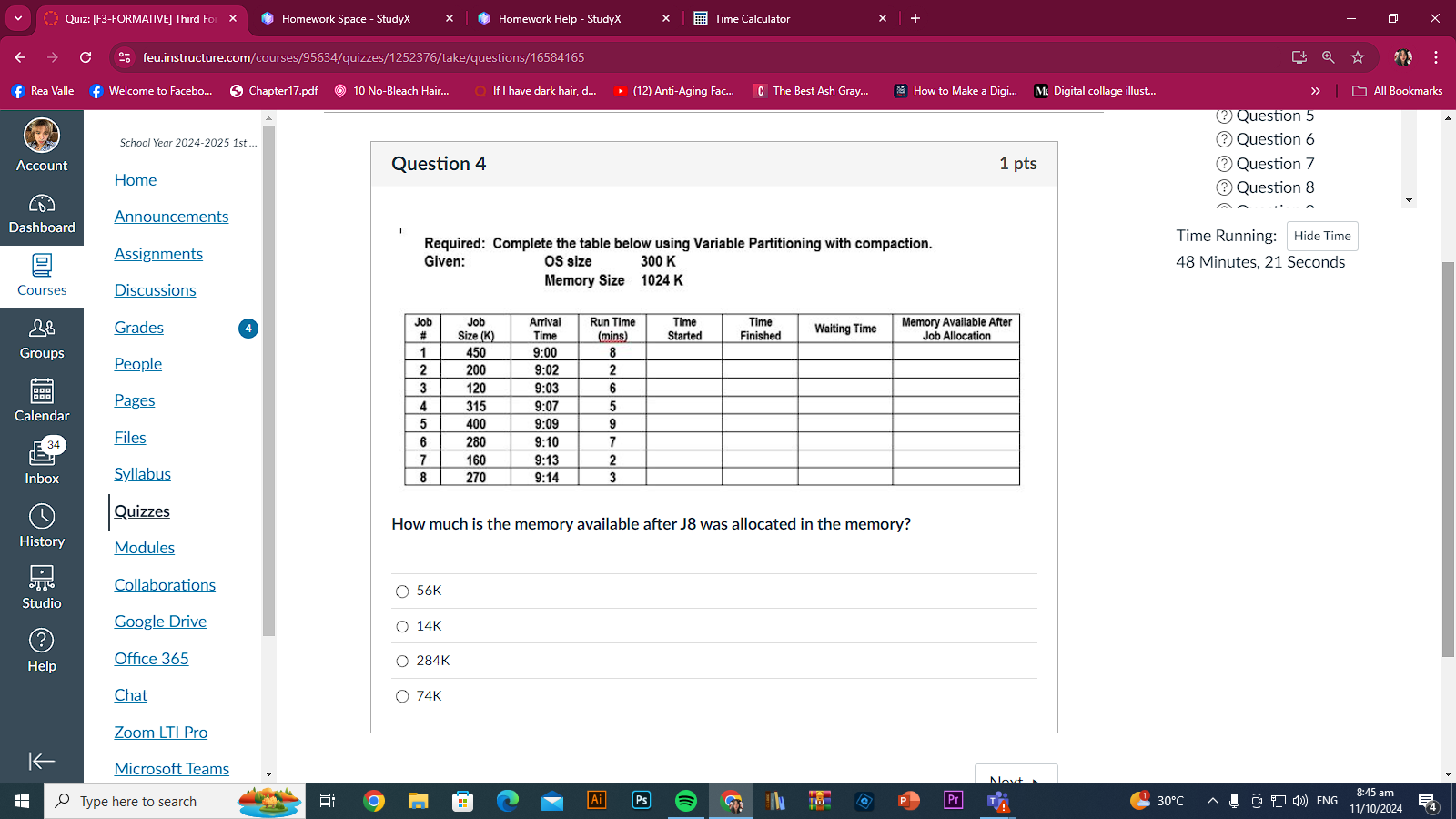Image resolution: width=1456 pixels, height=819 pixels.
Task: Open Premiere Pro from the taskbar
Action: coord(954,801)
